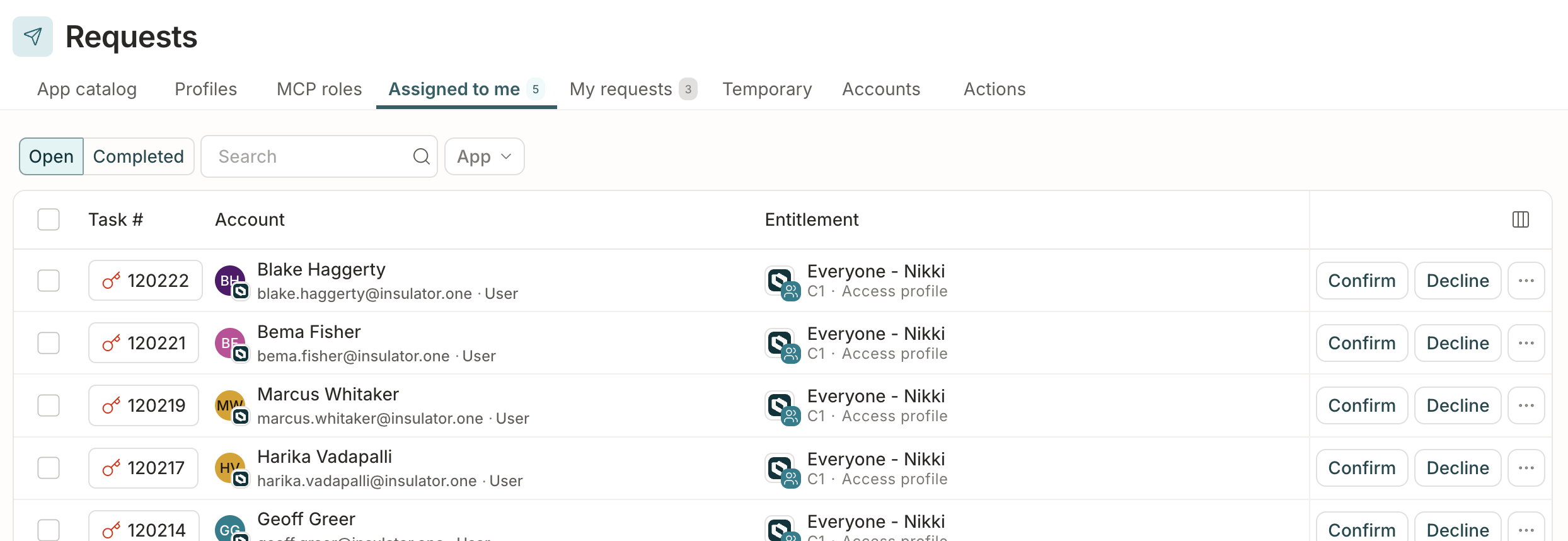Click Harika Vadapalli's HV avatar
Image resolution: width=1568 pixels, height=541 pixels.
(x=231, y=468)
